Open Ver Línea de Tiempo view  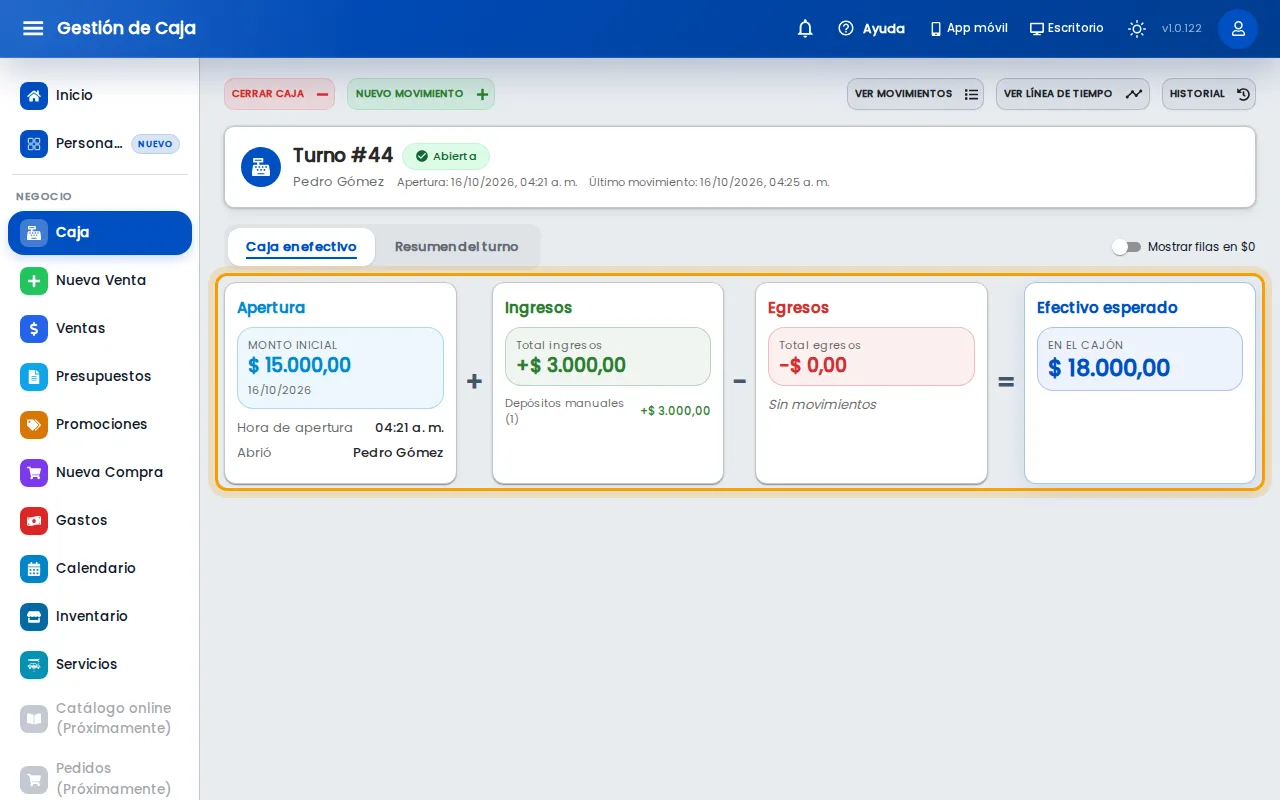coord(1073,94)
